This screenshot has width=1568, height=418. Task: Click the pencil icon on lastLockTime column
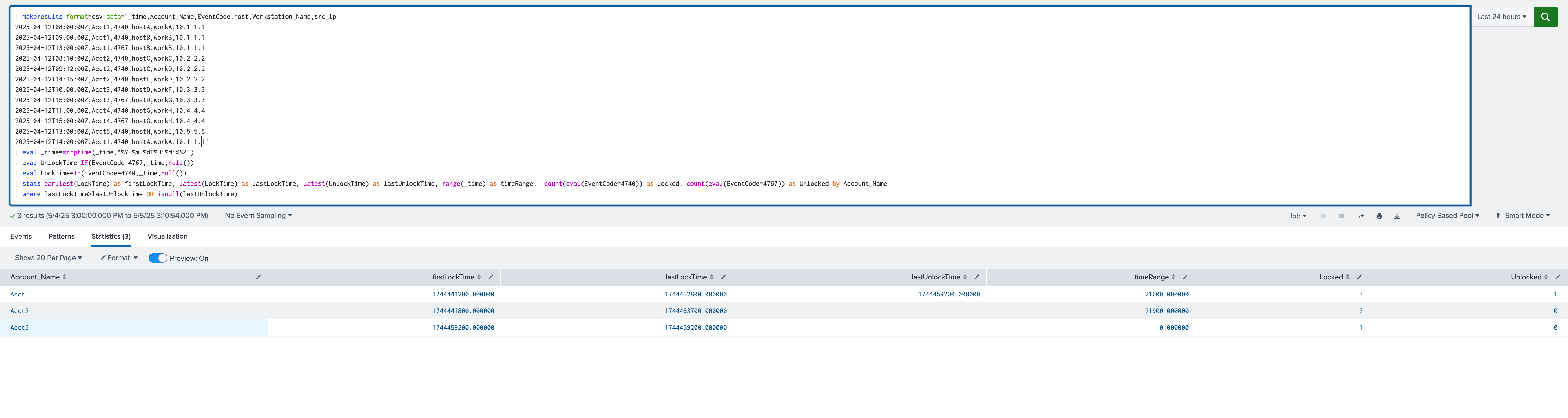click(x=722, y=277)
